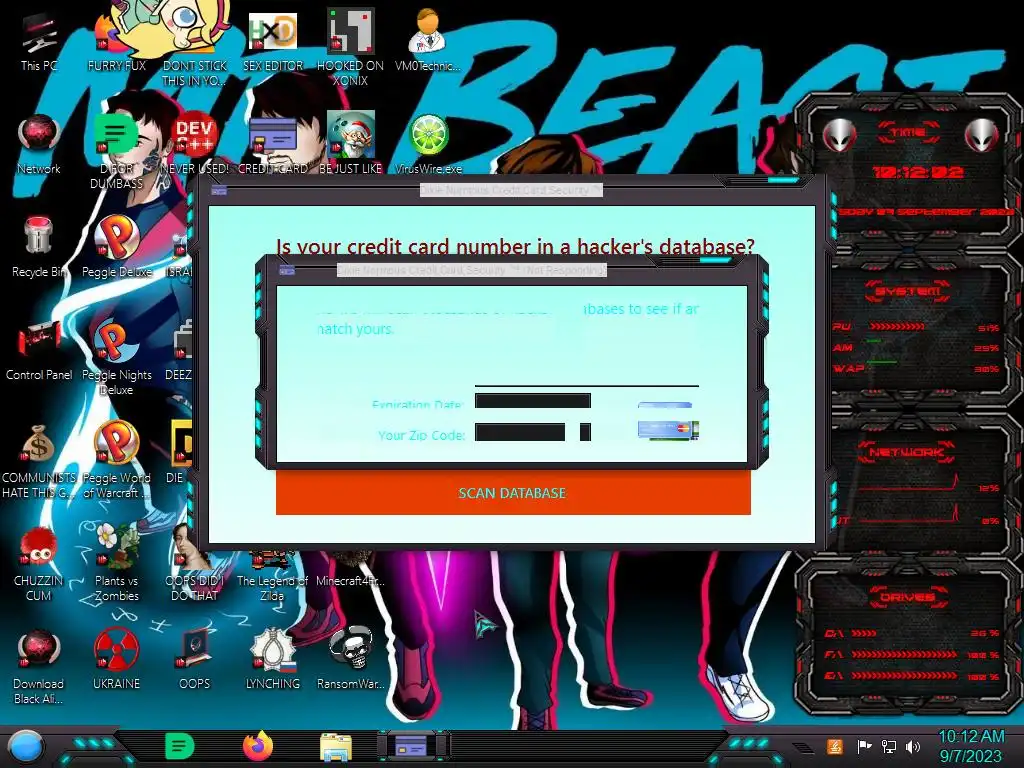Open the HOOKED ON XONIX icon
The width and height of the screenshot is (1024, 768).
click(x=350, y=46)
